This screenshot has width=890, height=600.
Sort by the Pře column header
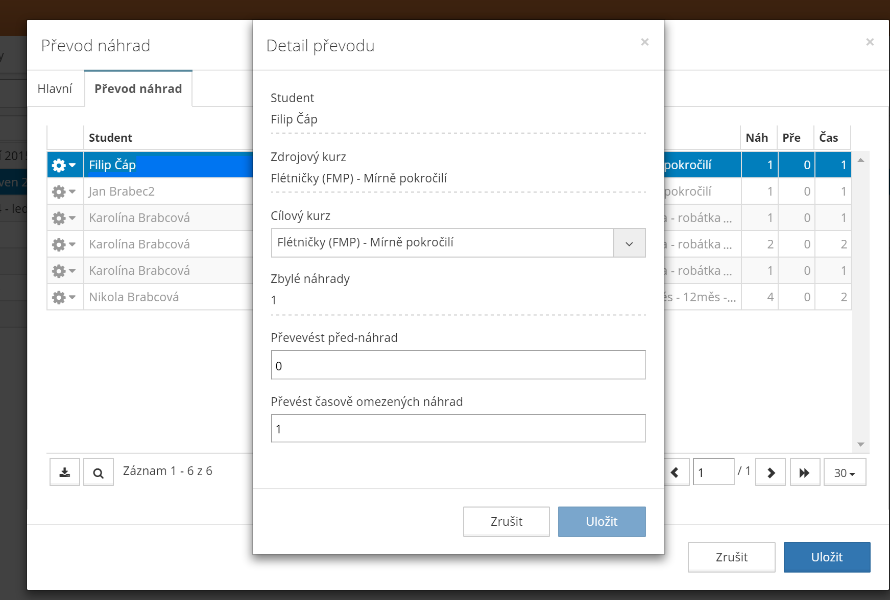coord(795,138)
